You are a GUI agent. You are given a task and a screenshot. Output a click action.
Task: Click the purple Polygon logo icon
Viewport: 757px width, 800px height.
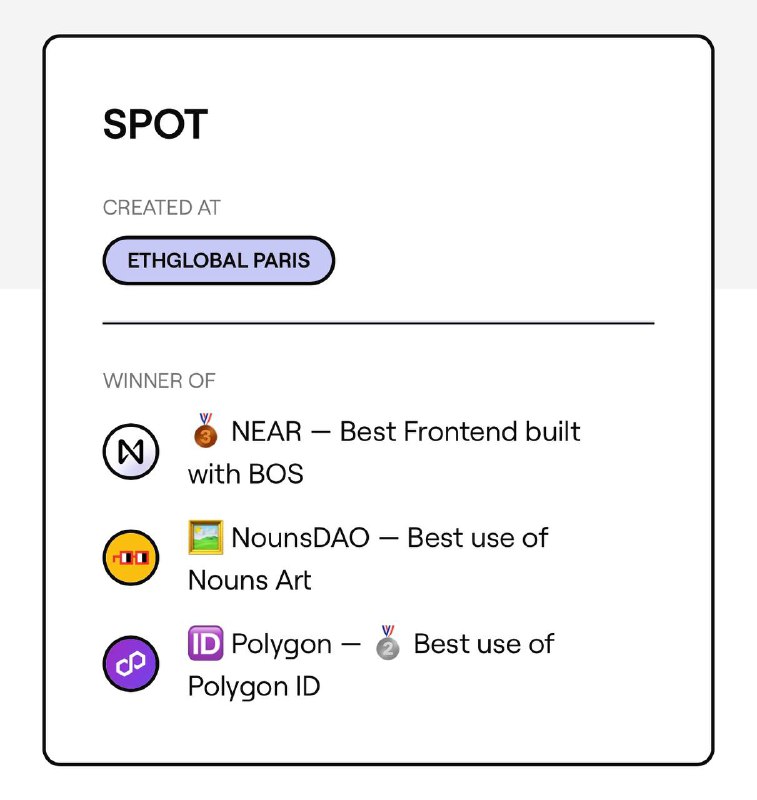(x=131, y=664)
